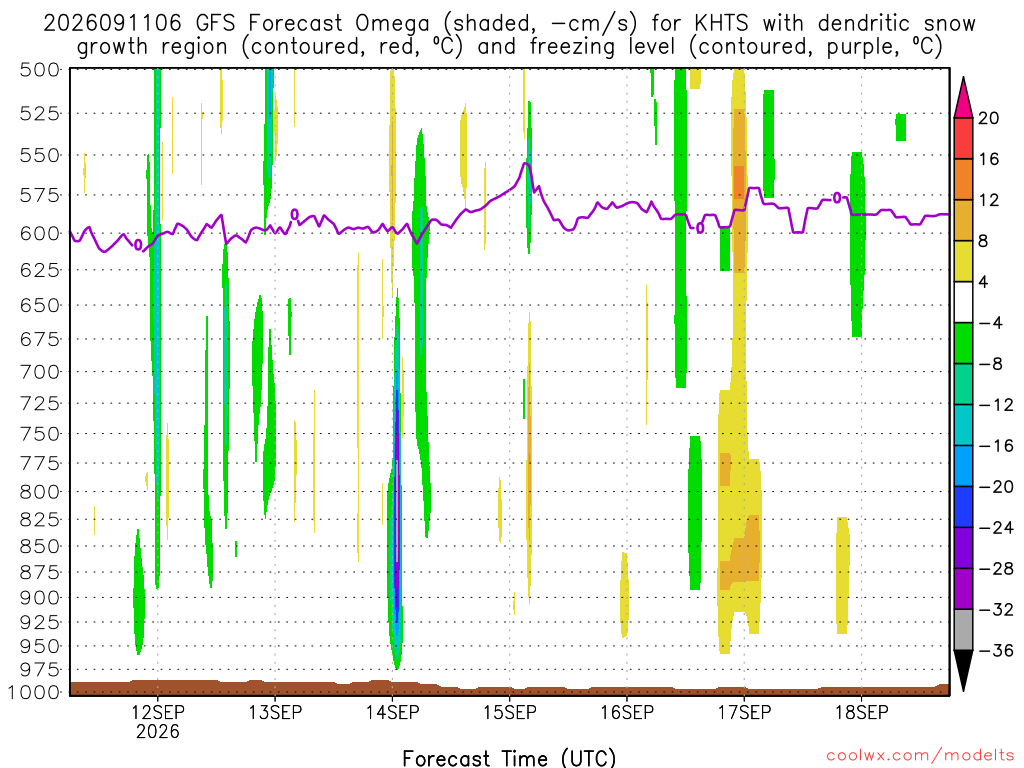This screenshot has height=768, width=1024.
Task: Choose the white -4 to 4 colorbar segment
Action: click(963, 302)
